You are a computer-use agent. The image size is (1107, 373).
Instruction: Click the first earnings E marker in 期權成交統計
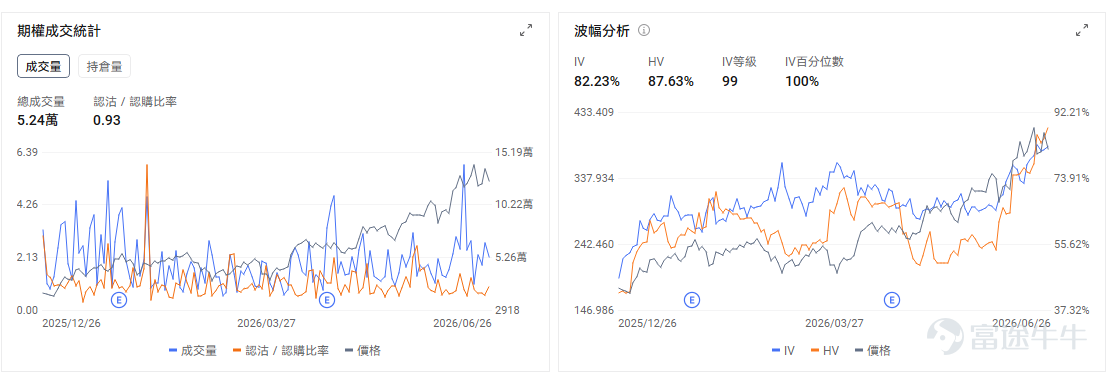[119, 300]
